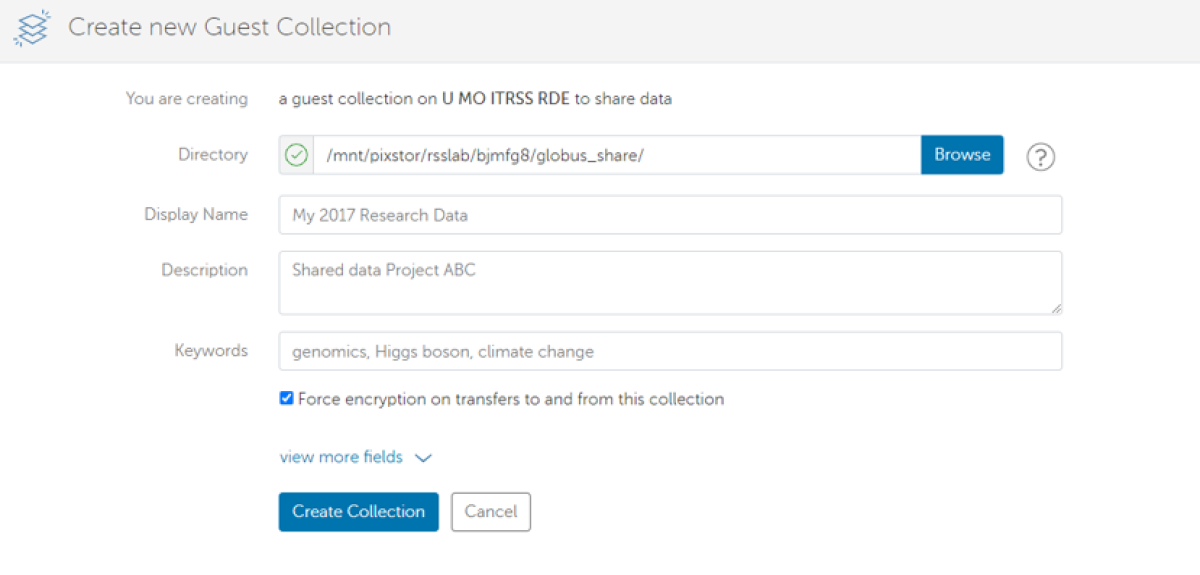
Task: Click the chevron beside view more fields
Action: (x=423, y=458)
